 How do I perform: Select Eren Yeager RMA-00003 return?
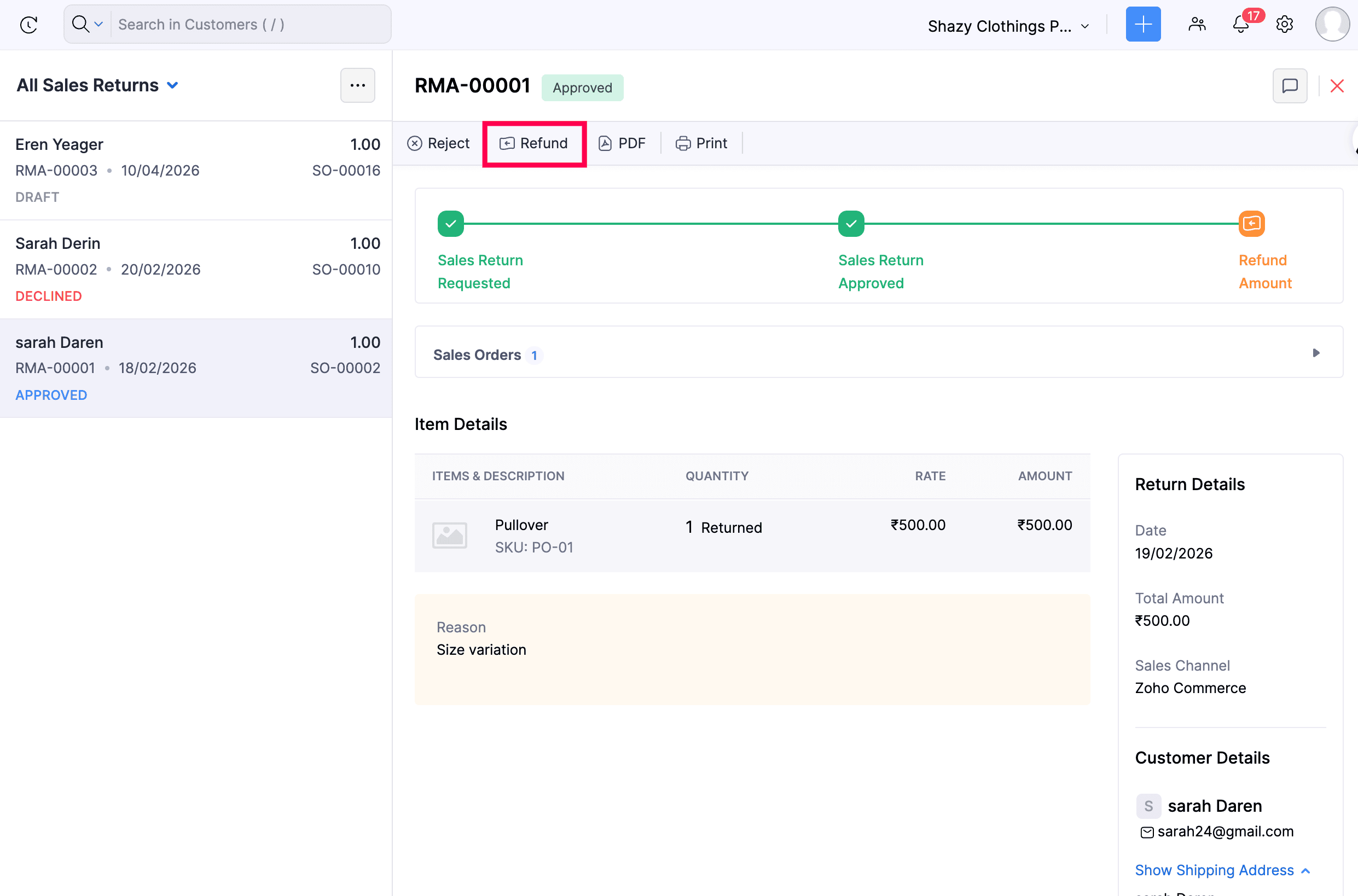196,170
